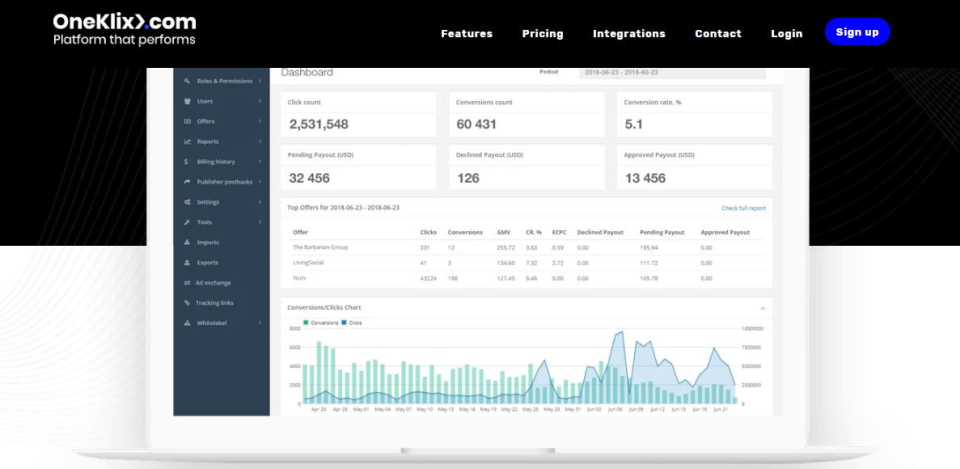Click the ECPC column header

[x=559, y=233]
